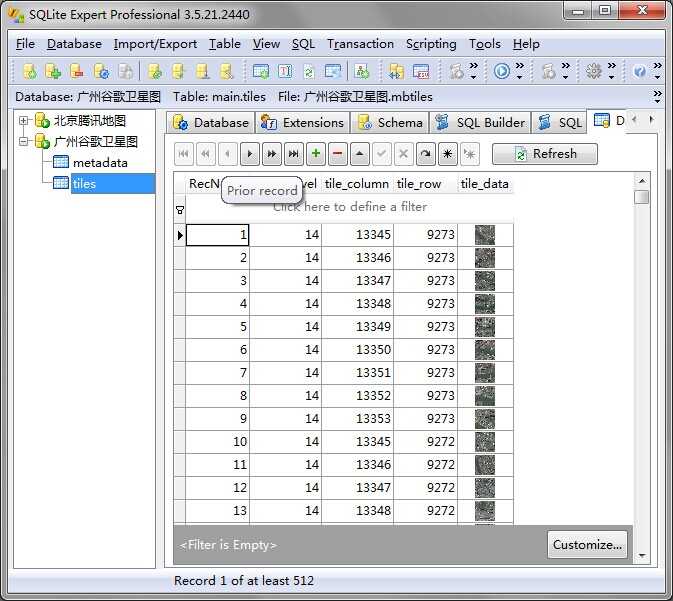This screenshot has width=673, height=601.
Task: Click the user/import toolbar icon with green arrow
Action: click(x=362, y=71)
